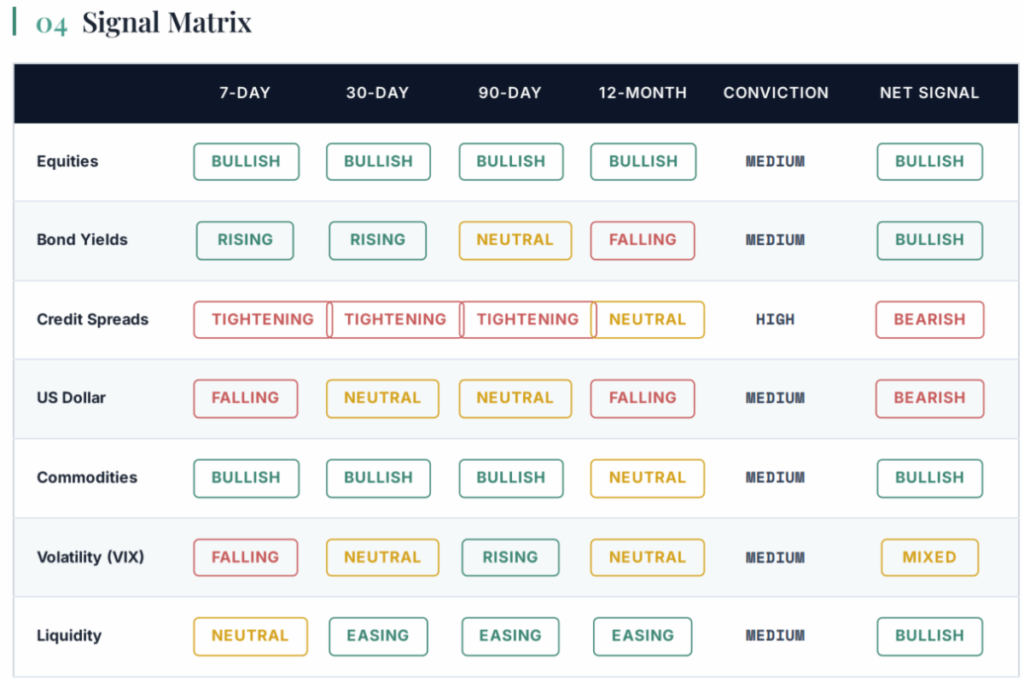The image size is (1024, 682).
Task: Select the Bond Yields 90-day NEUTRAL badge
Action: click(515, 240)
